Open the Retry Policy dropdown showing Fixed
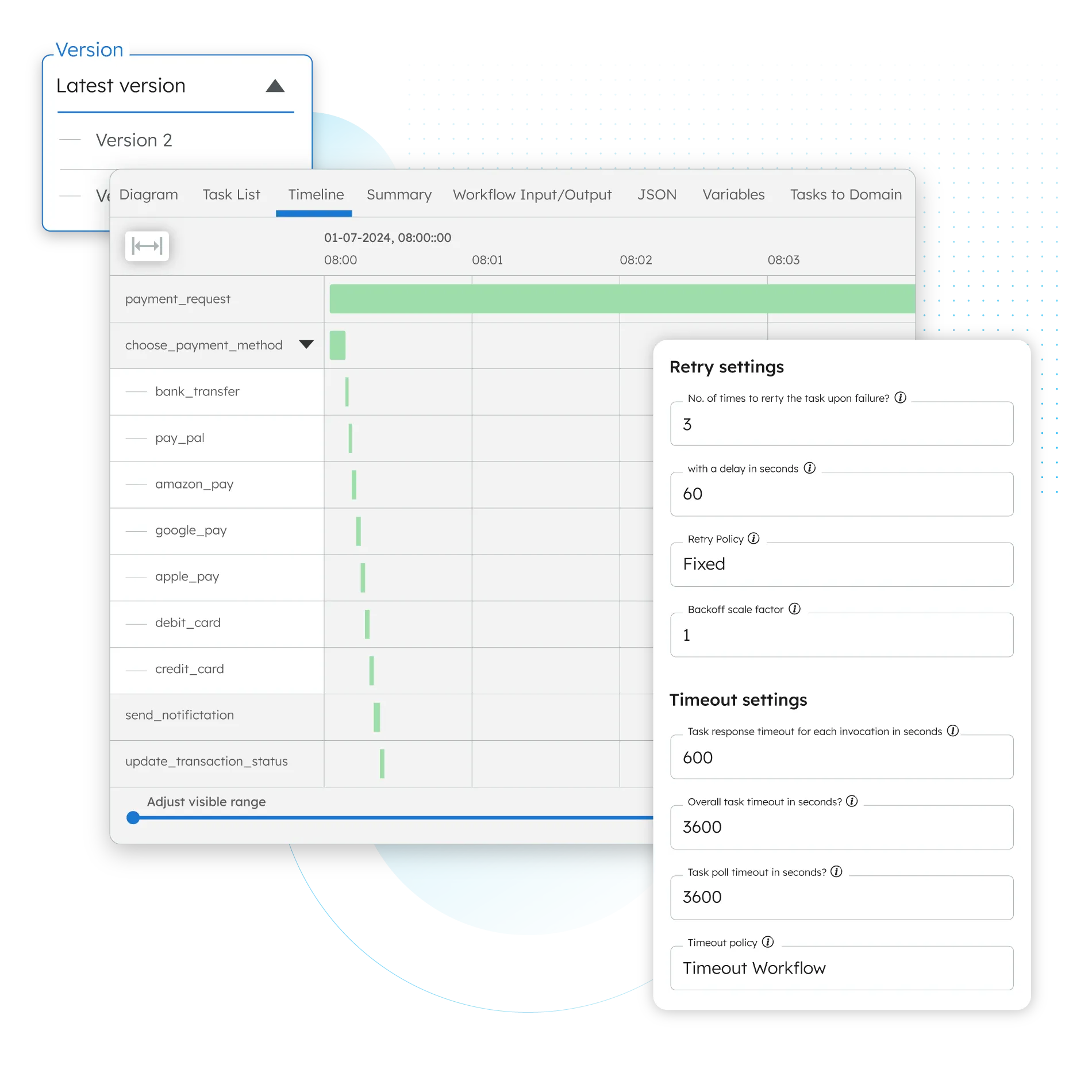This screenshot has height=1092, width=1092. [841, 564]
